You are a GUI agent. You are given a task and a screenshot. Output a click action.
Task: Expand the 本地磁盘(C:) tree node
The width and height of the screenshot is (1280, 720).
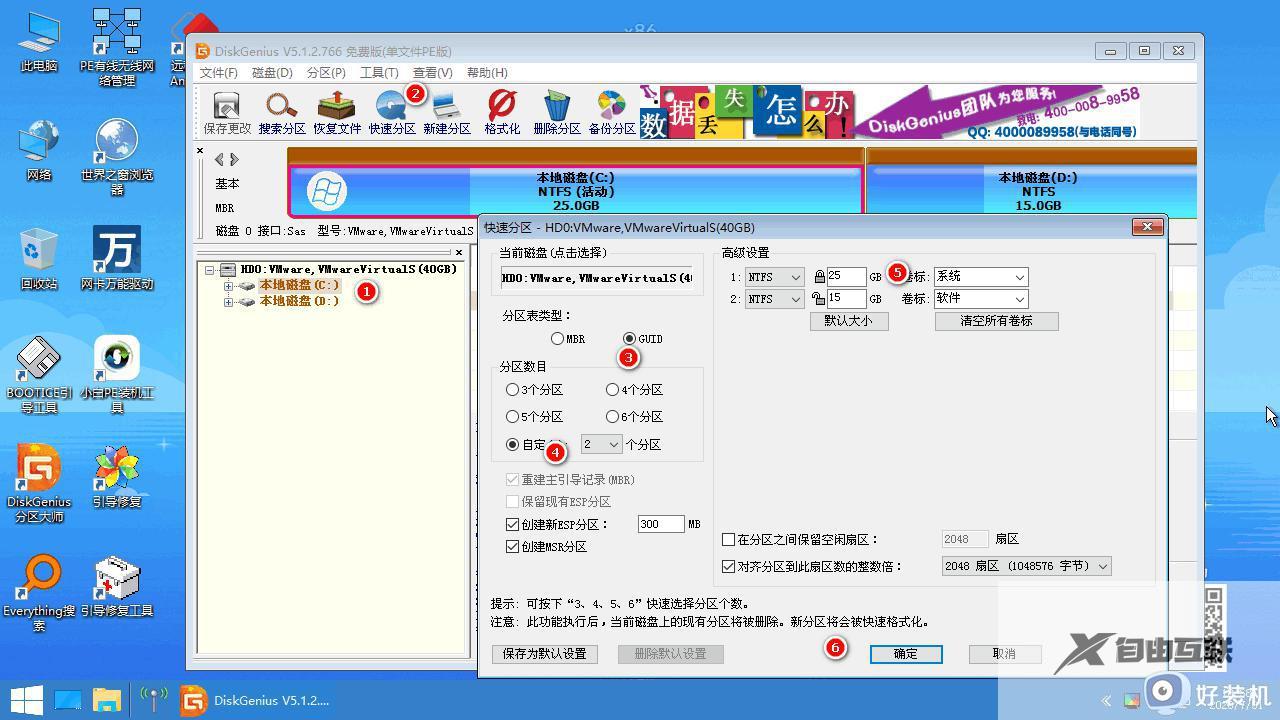tap(229, 286)
